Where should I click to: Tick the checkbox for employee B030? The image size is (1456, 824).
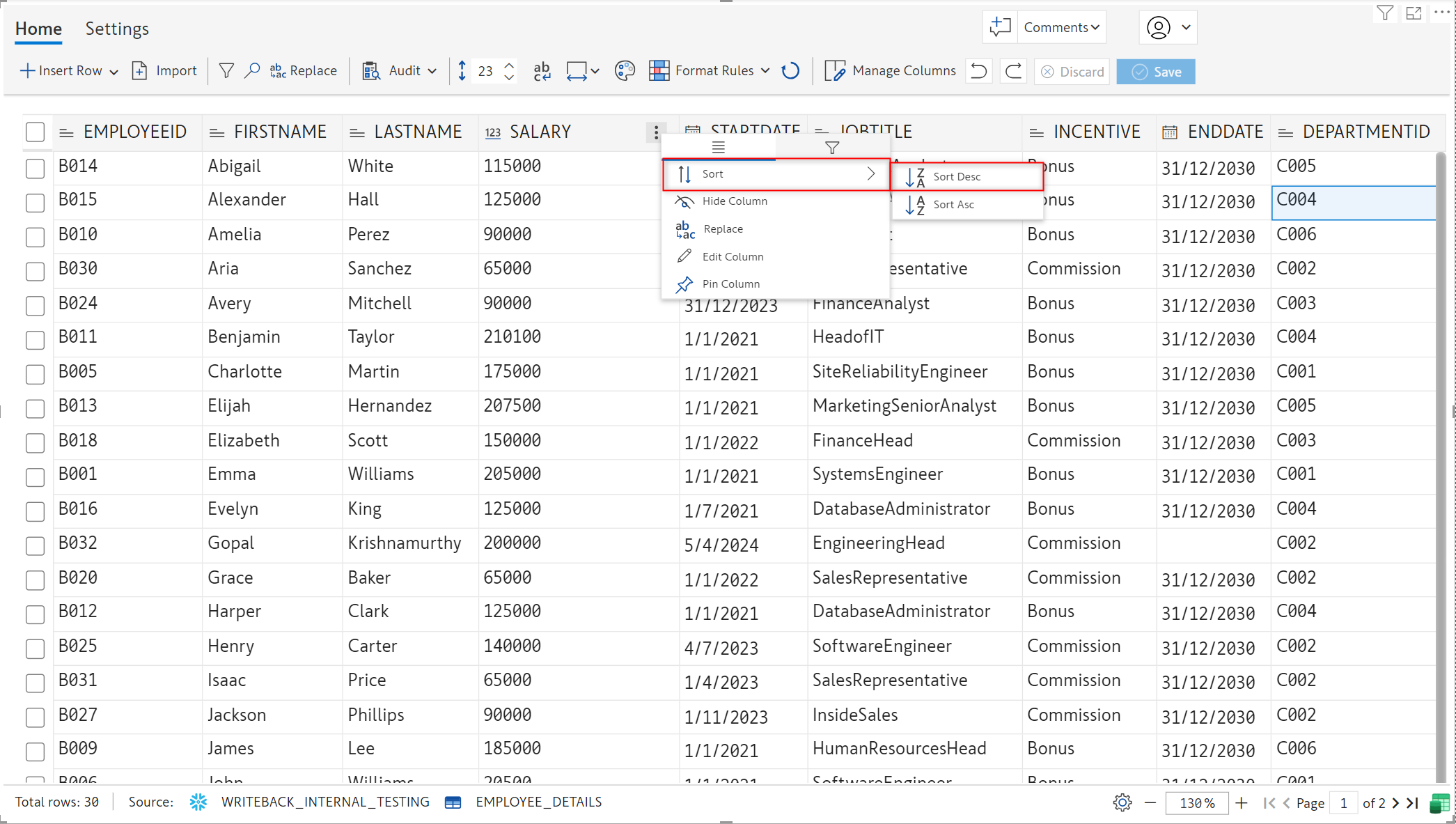(35, 271)
